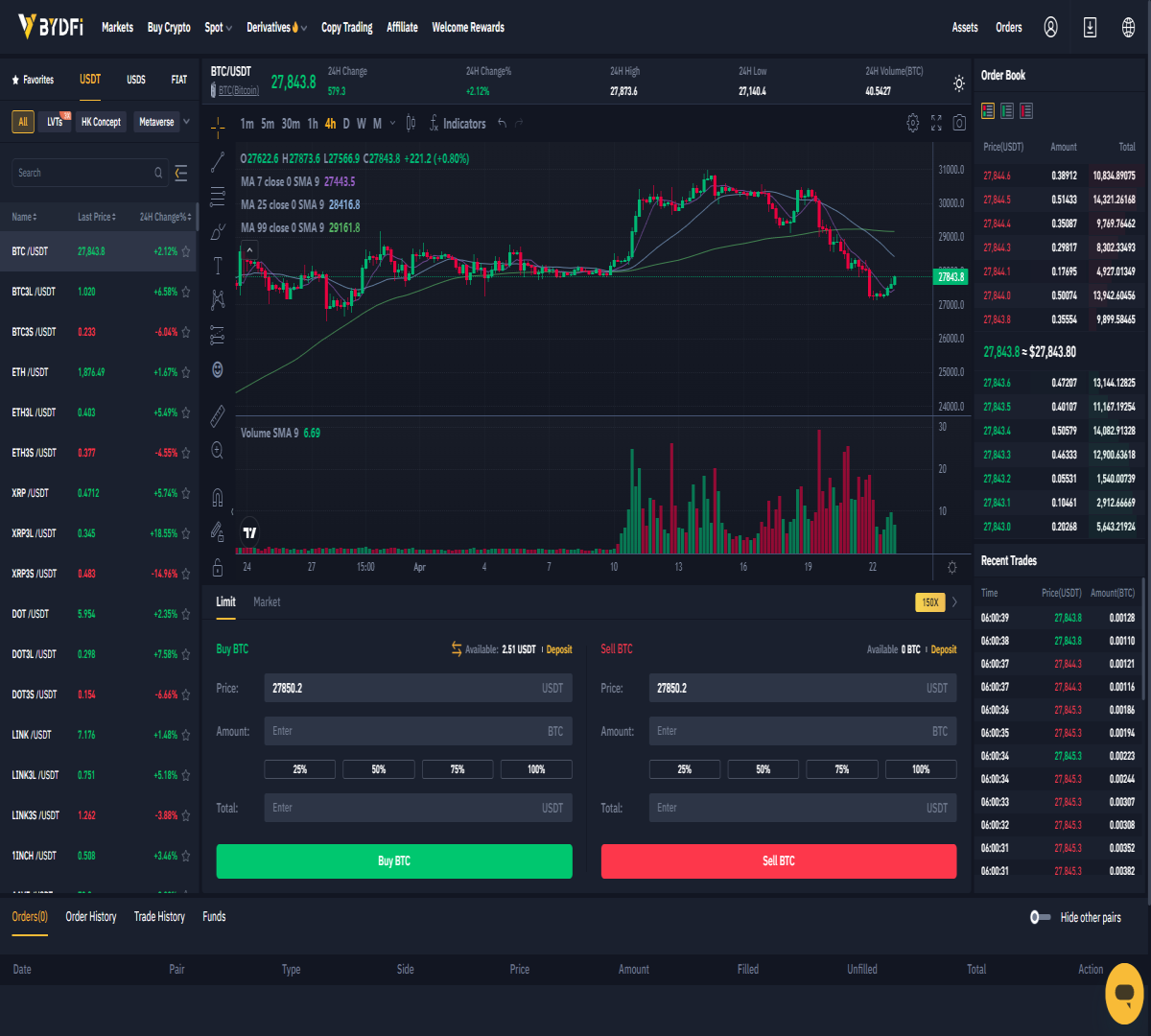Screen dimensions: 1151x1036
Task: Open the chart settings gear icon
Action: point(912,123)
